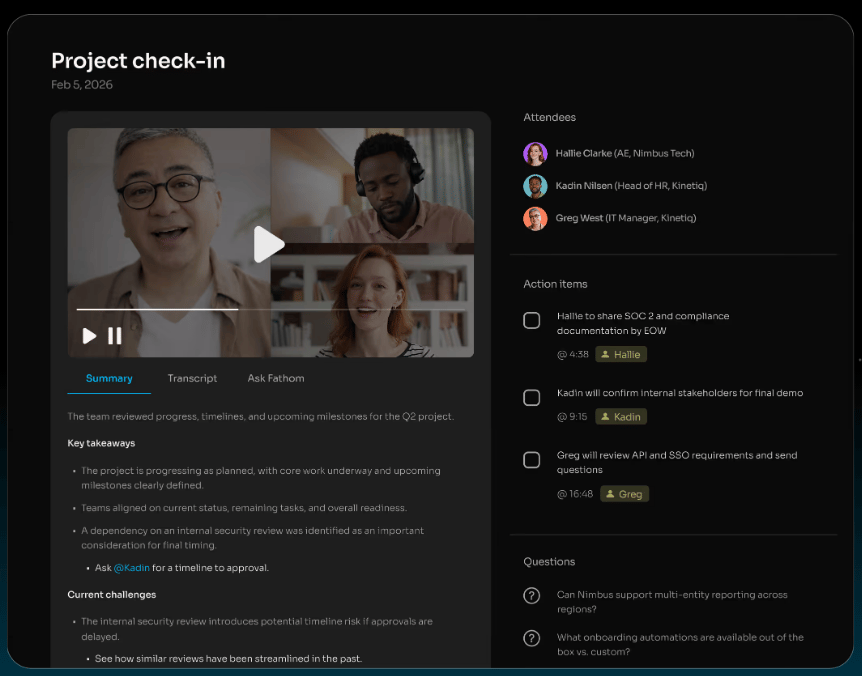Click bullet 'Teams aligned on current status'
Image resolution: width=862 pixels, height=676 pixels.
point(244,508)
